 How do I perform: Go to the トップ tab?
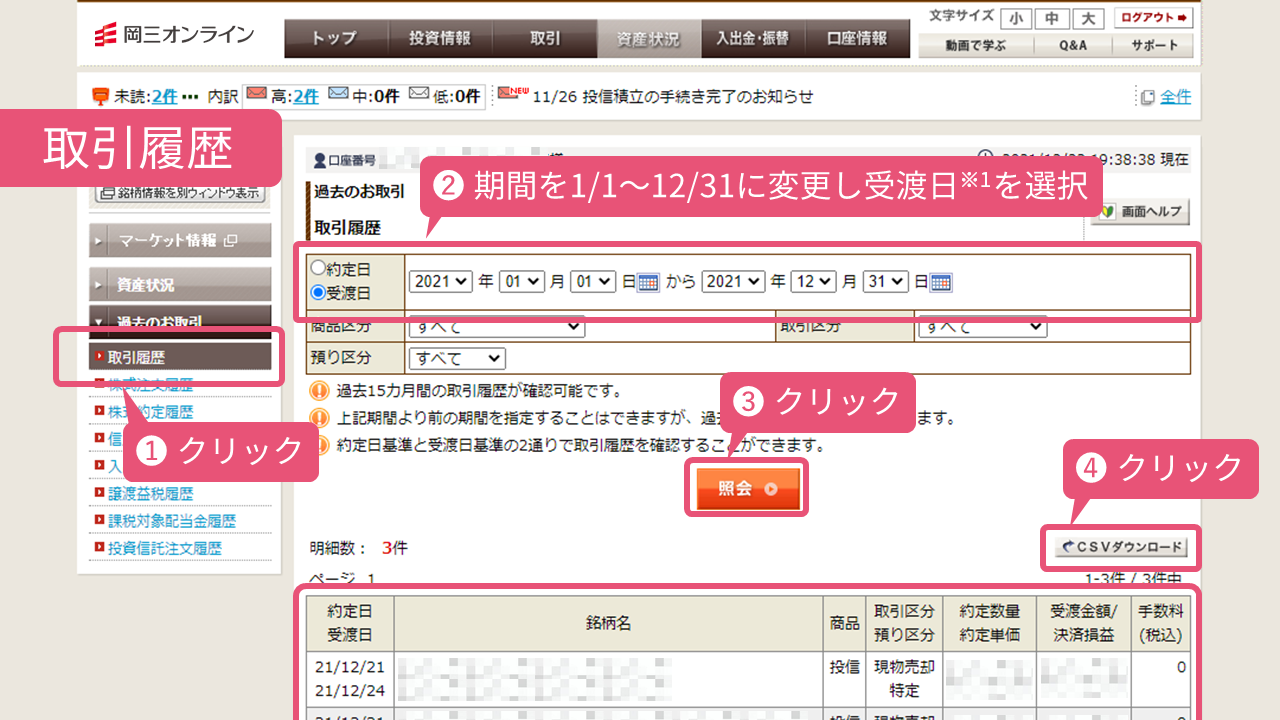click(335, 39)
